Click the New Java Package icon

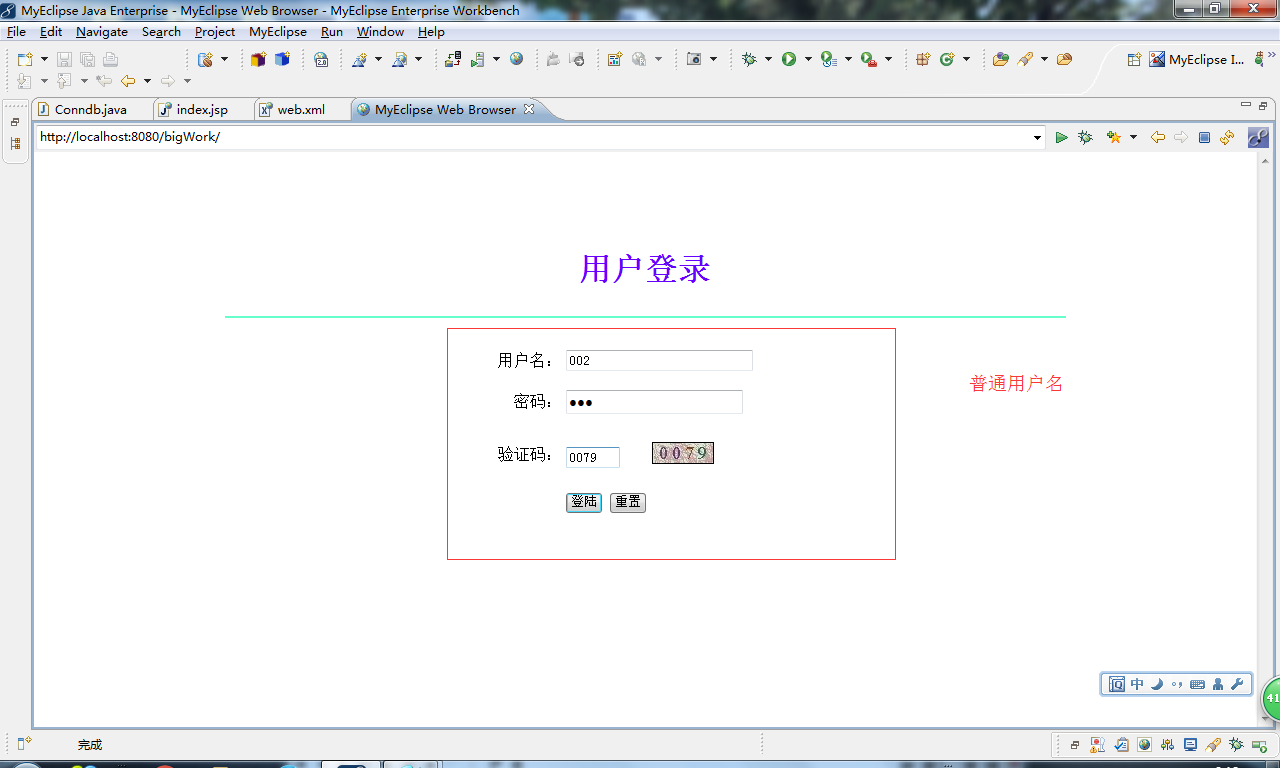point(923,60)
